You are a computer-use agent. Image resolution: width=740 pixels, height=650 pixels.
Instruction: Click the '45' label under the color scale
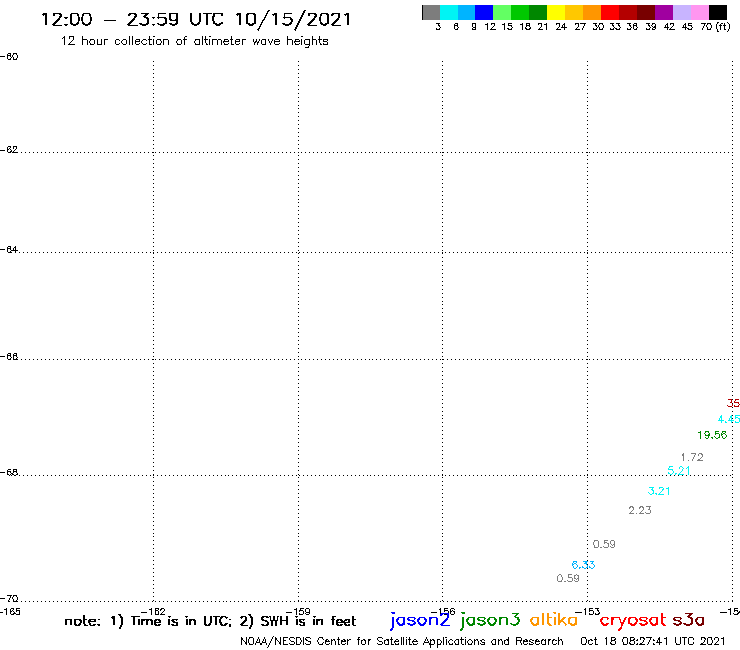[687, 26]
